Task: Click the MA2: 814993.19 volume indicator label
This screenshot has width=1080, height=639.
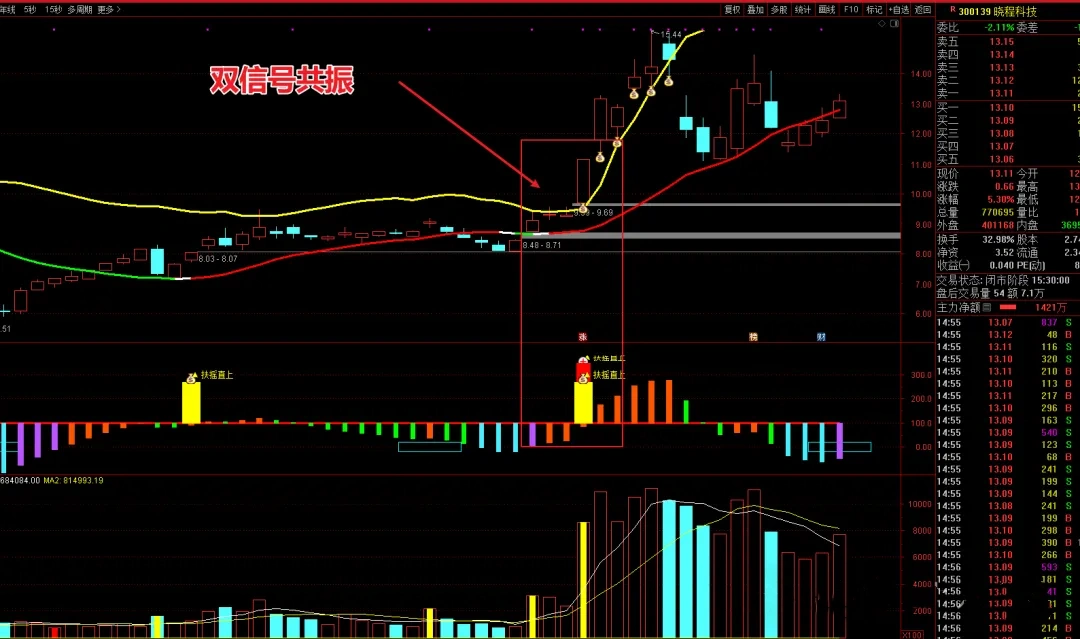Action: (x=74, y=480)
